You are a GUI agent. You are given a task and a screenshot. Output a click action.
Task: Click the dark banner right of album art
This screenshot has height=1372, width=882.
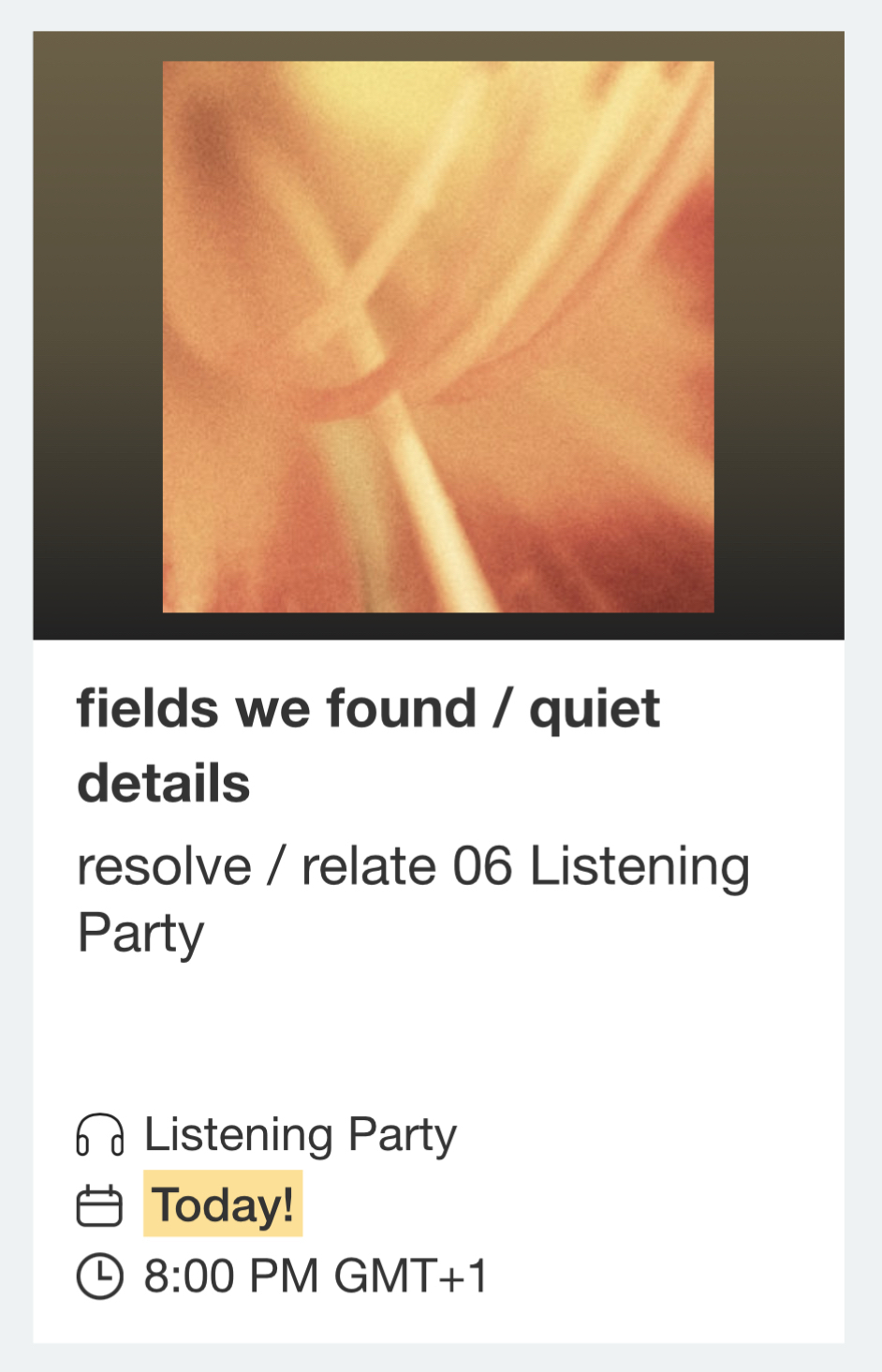pyautogui.click(x=779, y=337)
